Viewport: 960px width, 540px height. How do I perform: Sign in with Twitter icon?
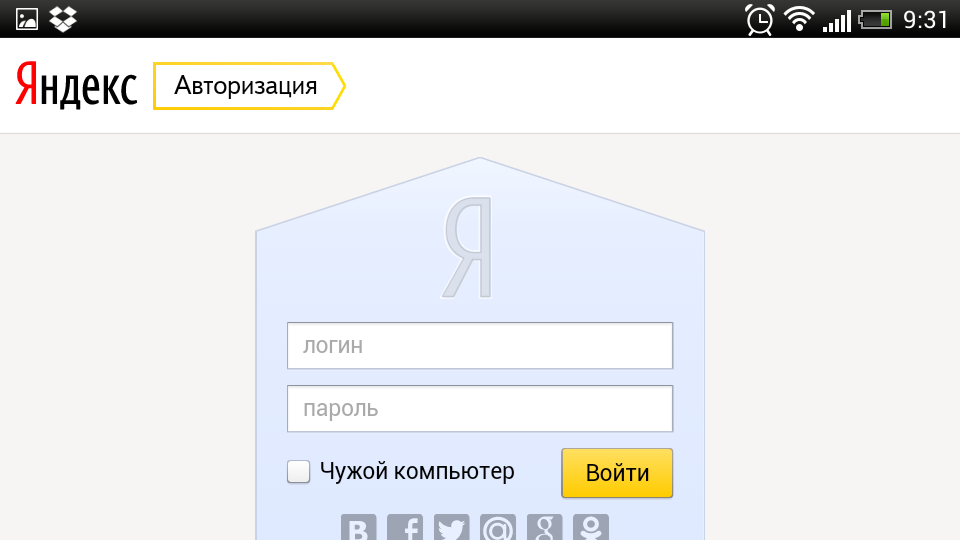click(452, 528)
